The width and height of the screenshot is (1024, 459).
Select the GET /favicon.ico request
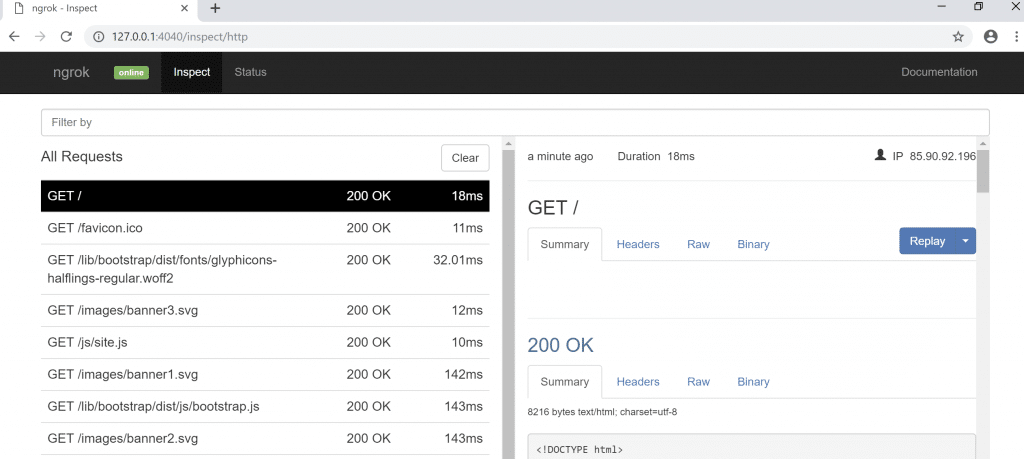[x=265, y=228]
